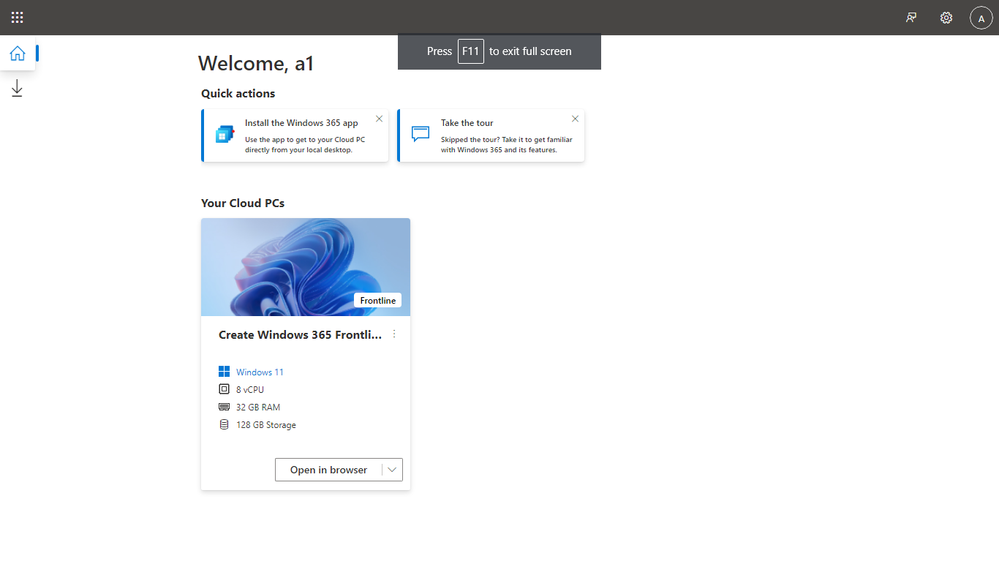Click the chat bubble tour icon
This screenshot has height=562, width=999.
coord(420,134)
